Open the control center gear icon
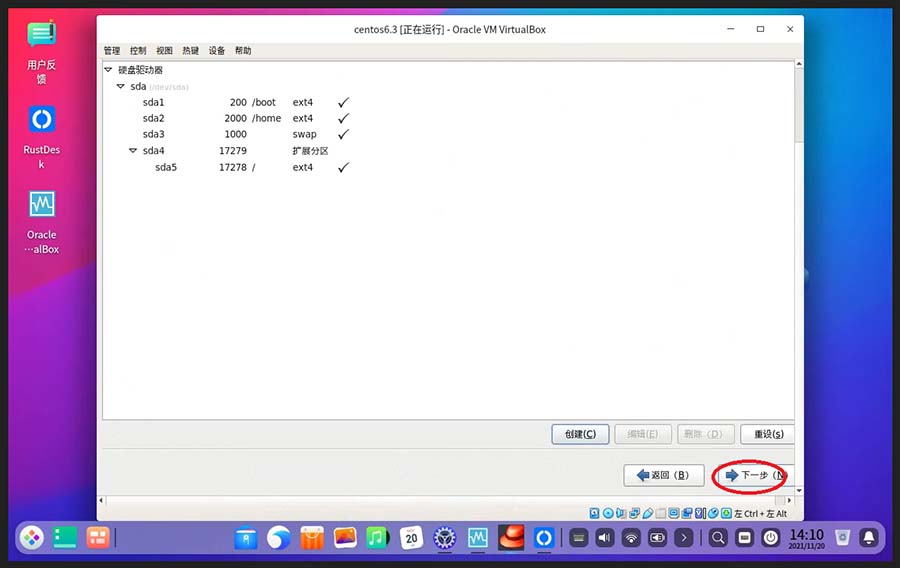900x568 pixels. click(444, 538)
